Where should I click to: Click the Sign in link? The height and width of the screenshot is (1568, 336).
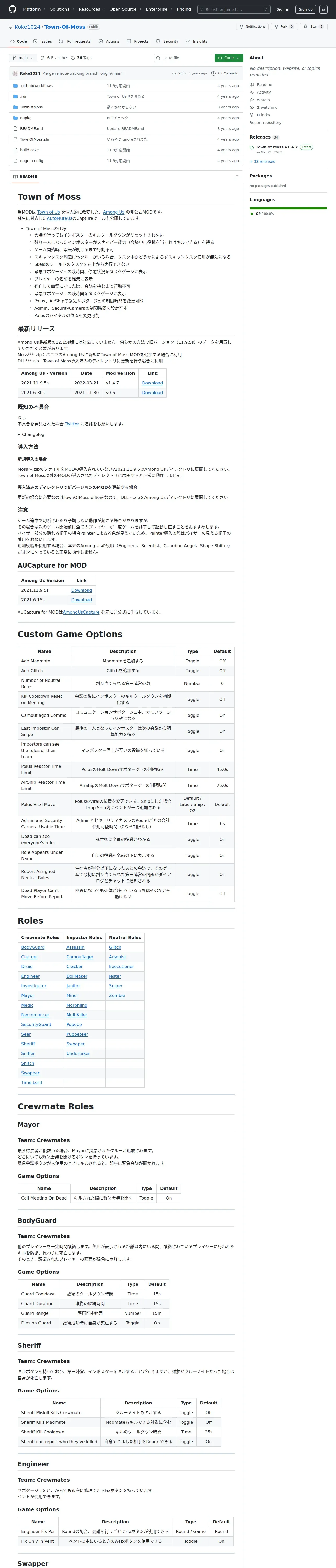tap(283, 9)
